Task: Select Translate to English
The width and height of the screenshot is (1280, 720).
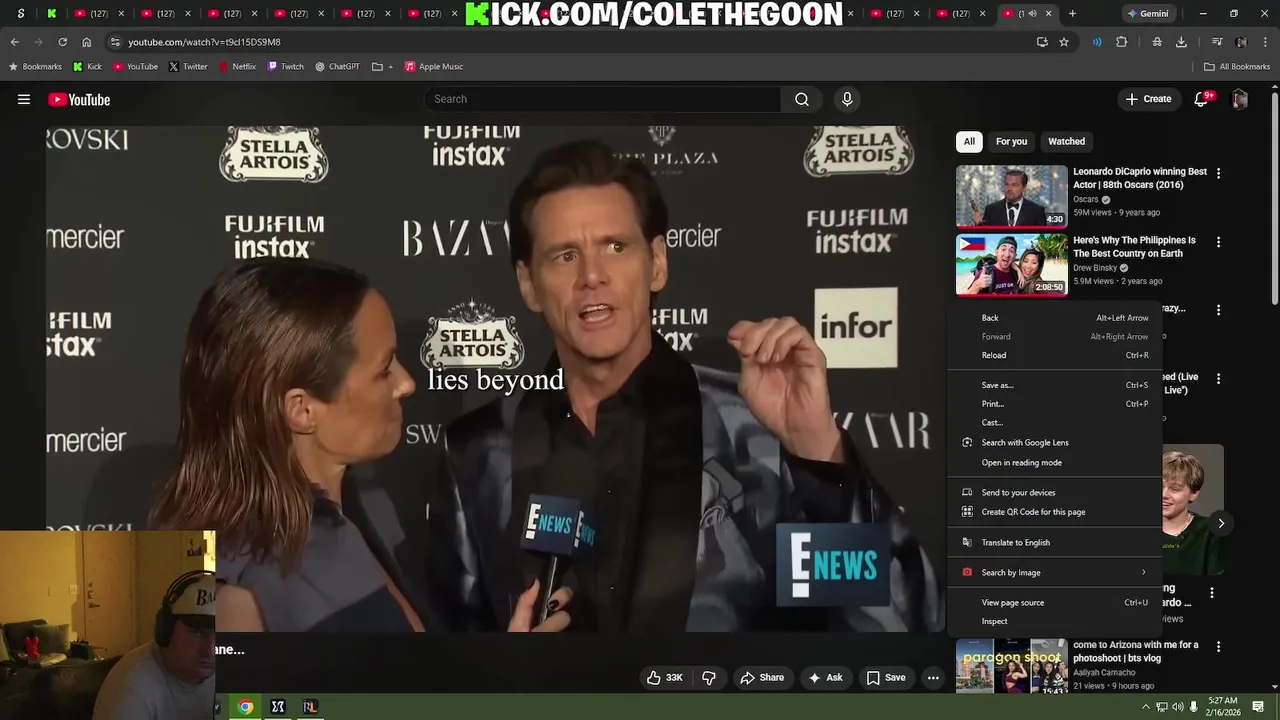Action: pos(1055,543)
